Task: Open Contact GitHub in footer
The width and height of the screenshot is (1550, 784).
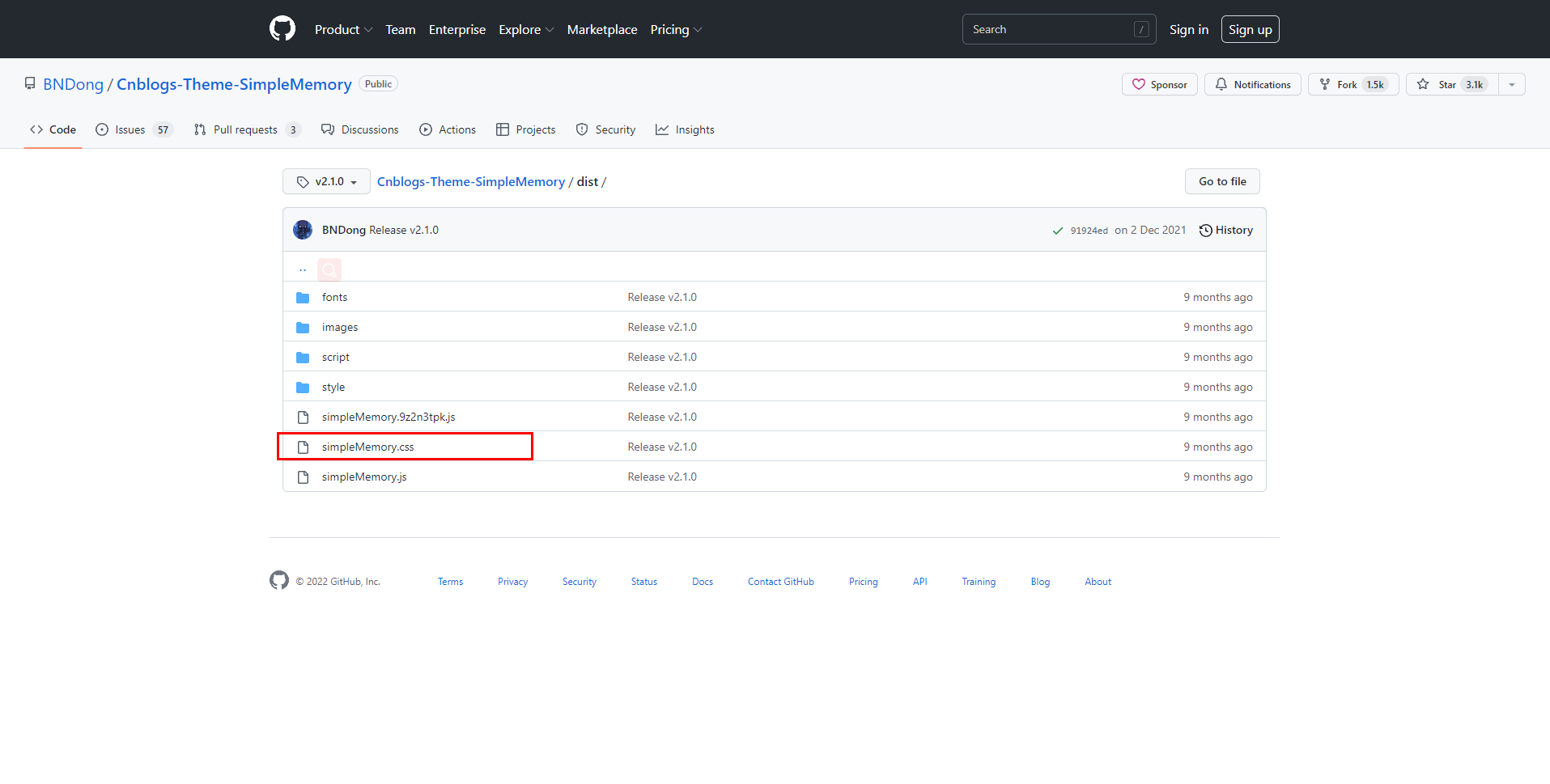Action: 781,582
